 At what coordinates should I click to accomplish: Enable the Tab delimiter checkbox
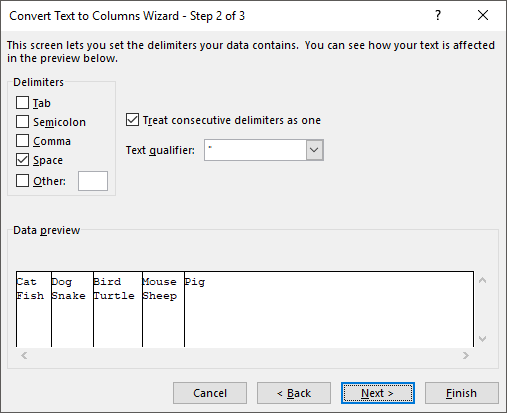pos(22,103)
